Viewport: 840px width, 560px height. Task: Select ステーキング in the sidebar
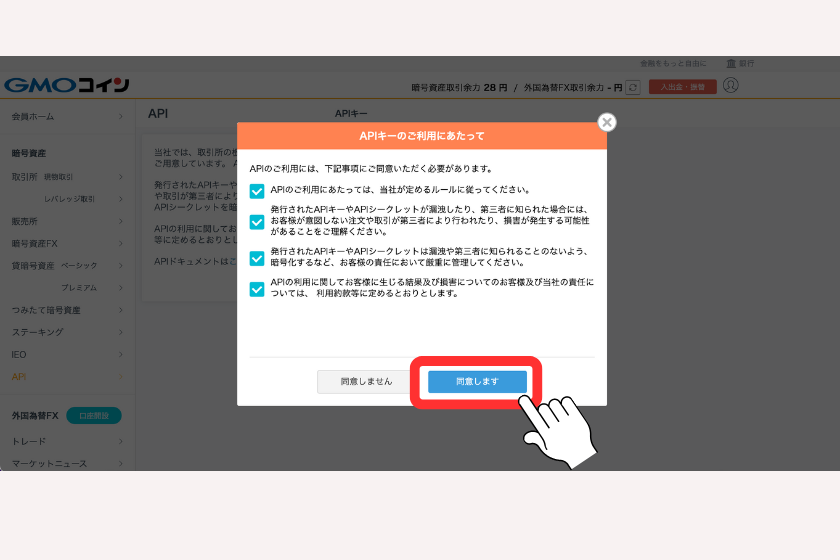38,331
